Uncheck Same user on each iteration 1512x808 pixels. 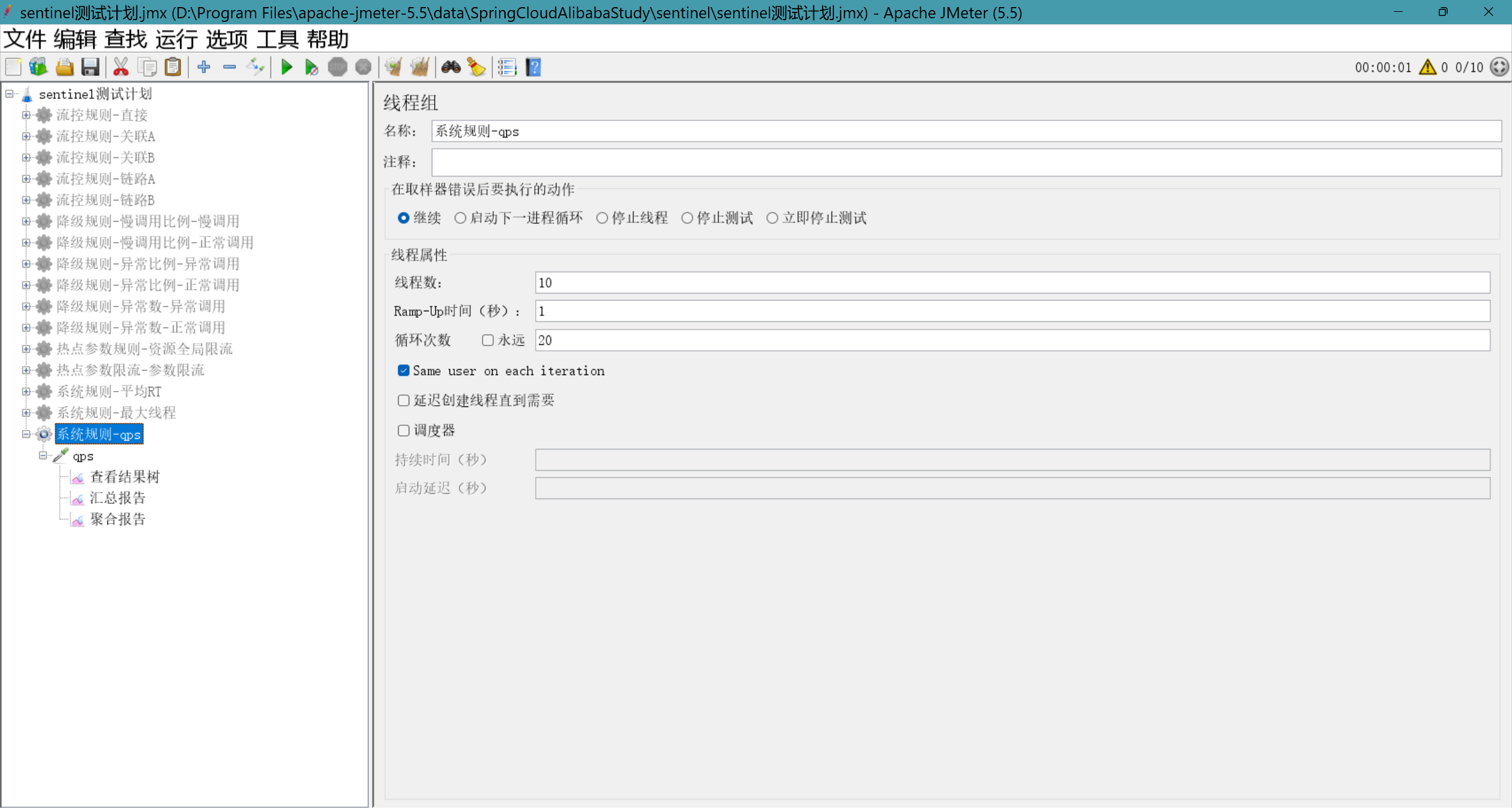(x=403, y=371)
